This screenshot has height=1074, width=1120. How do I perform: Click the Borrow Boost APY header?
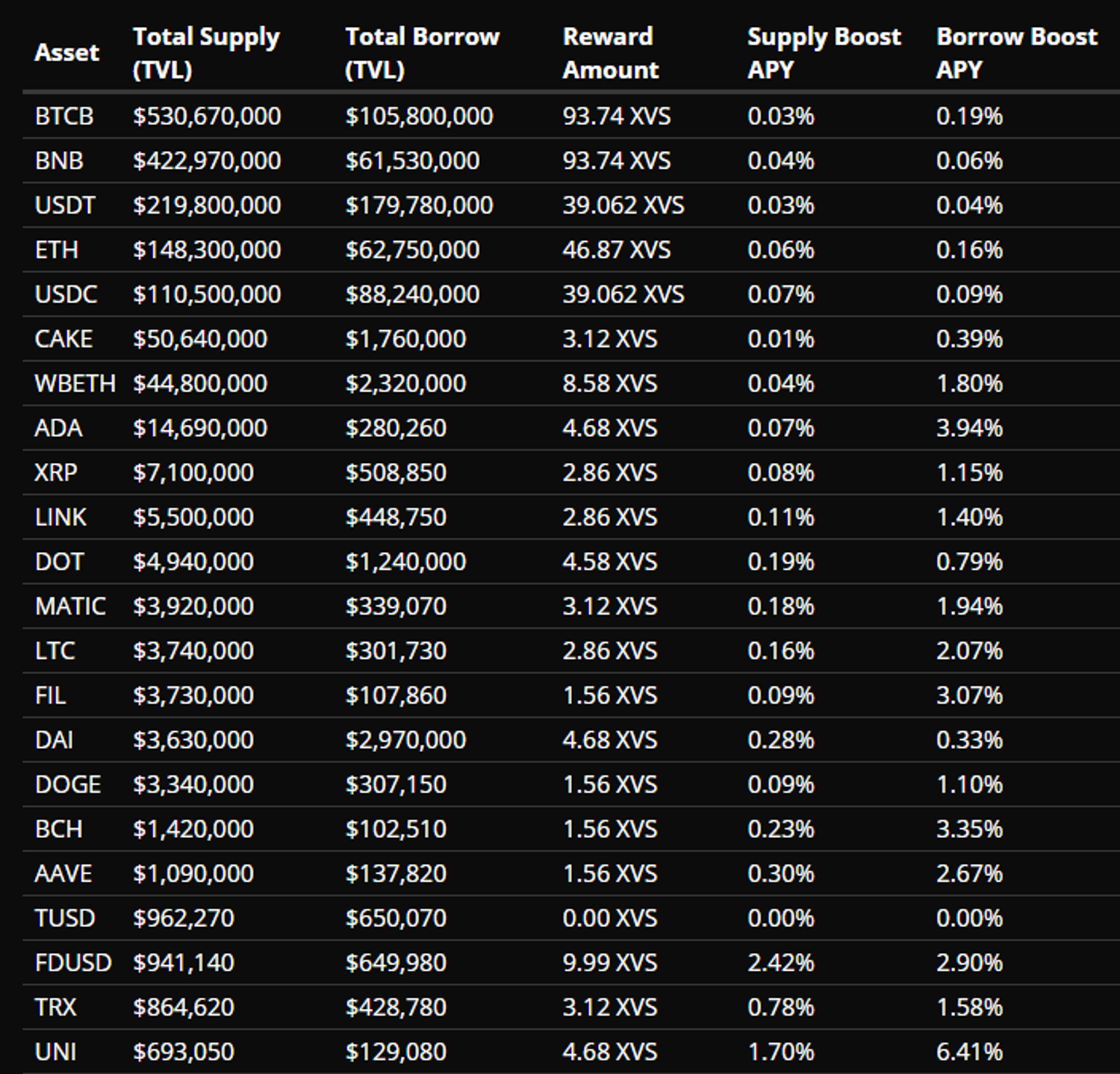1016,52
